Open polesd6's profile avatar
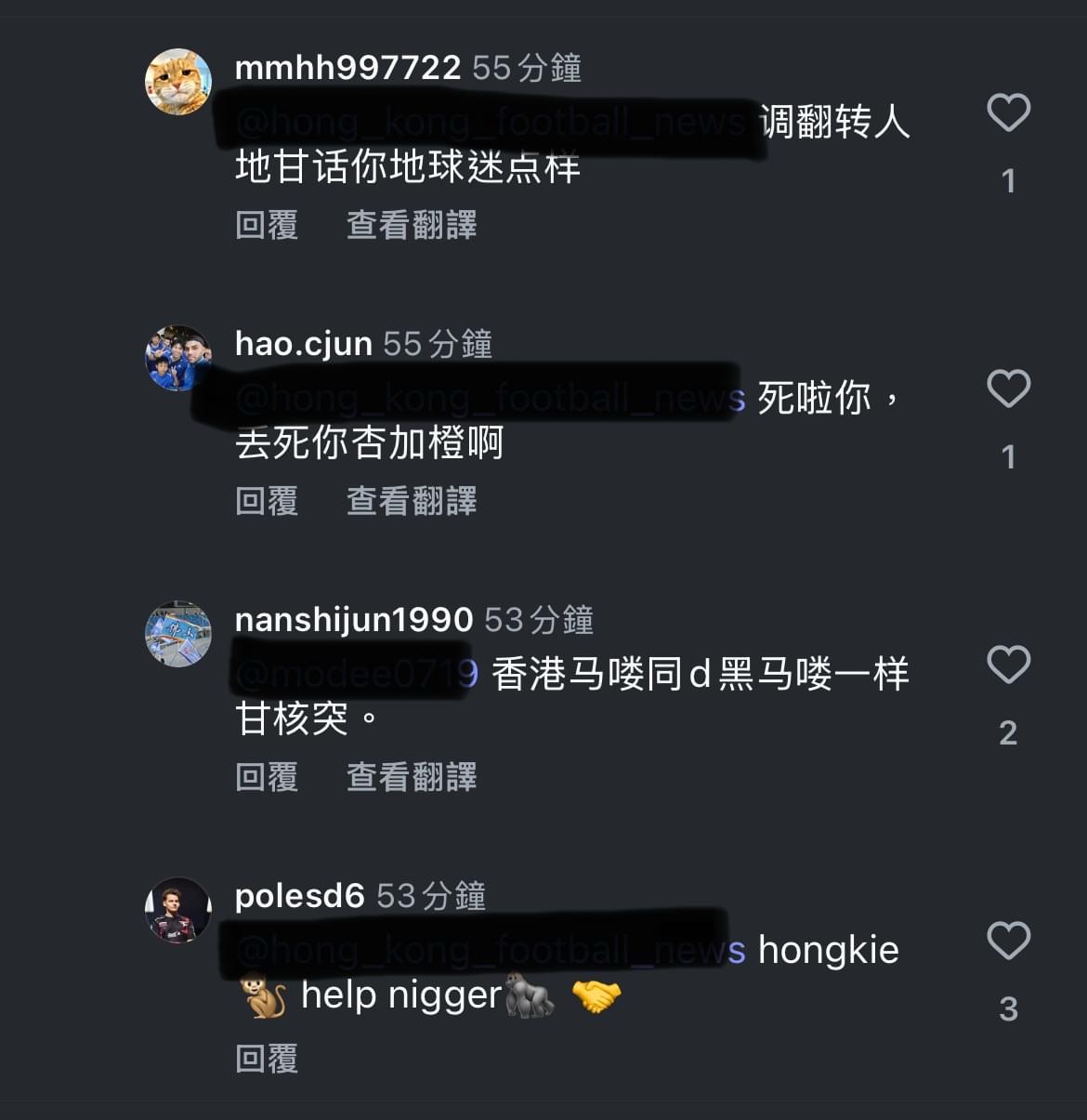The height and width of the screenshot is (1120, 1087). click(x=178, y=910)
